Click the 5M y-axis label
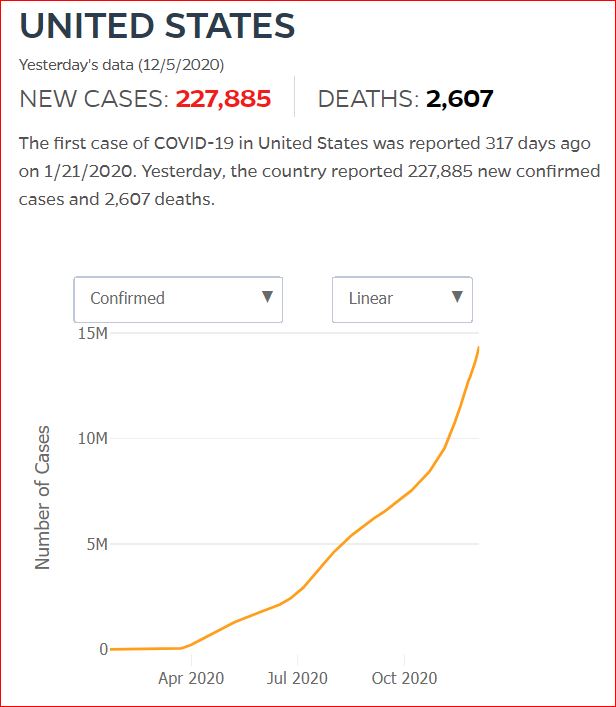616x707 pixels. pyautogui.click(x=96, y=544)
